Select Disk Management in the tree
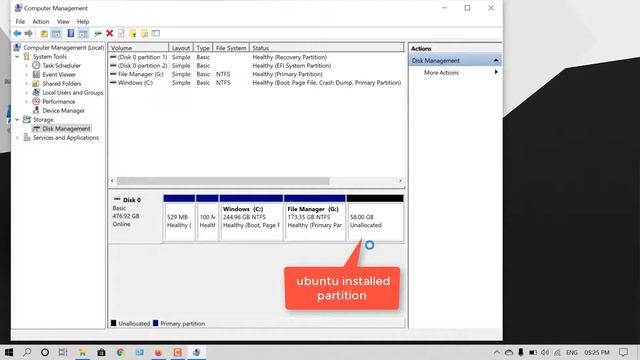 coord(66,129)
